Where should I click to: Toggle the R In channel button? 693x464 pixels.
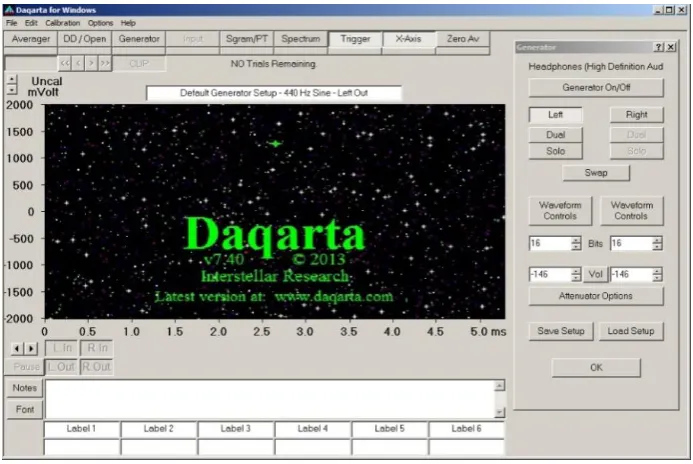pos(97,348)
